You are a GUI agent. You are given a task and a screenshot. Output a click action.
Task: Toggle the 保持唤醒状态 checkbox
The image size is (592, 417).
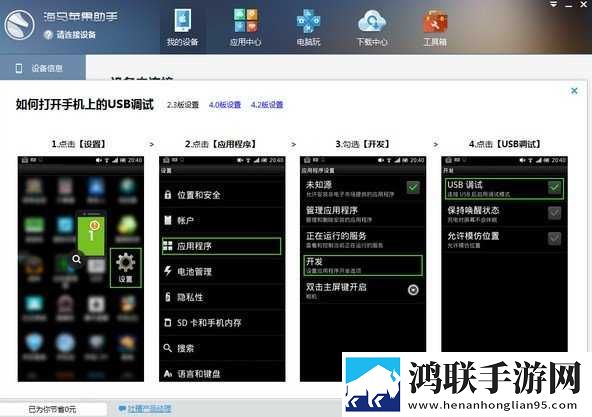pyautogui.click(x=554, y=213)
